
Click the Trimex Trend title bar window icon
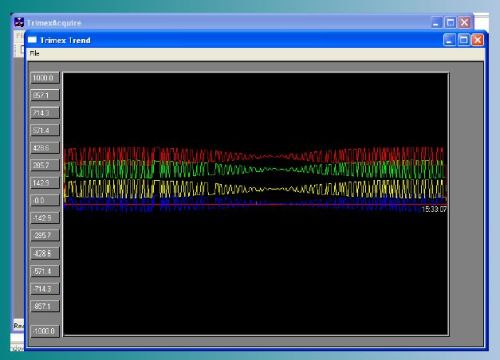pos(32,40)
